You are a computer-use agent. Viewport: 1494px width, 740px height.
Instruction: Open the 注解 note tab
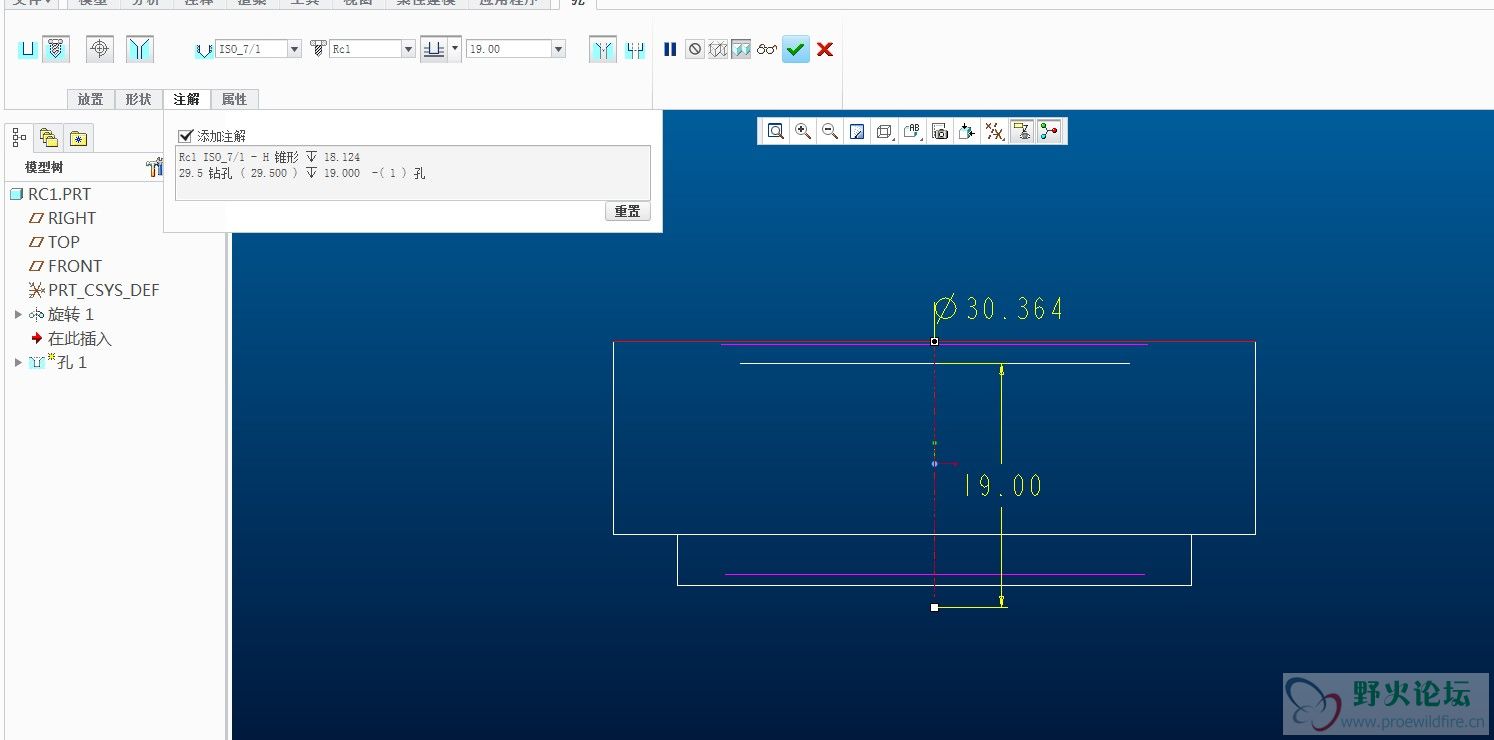pyautogui.click(x=186, y=99)
